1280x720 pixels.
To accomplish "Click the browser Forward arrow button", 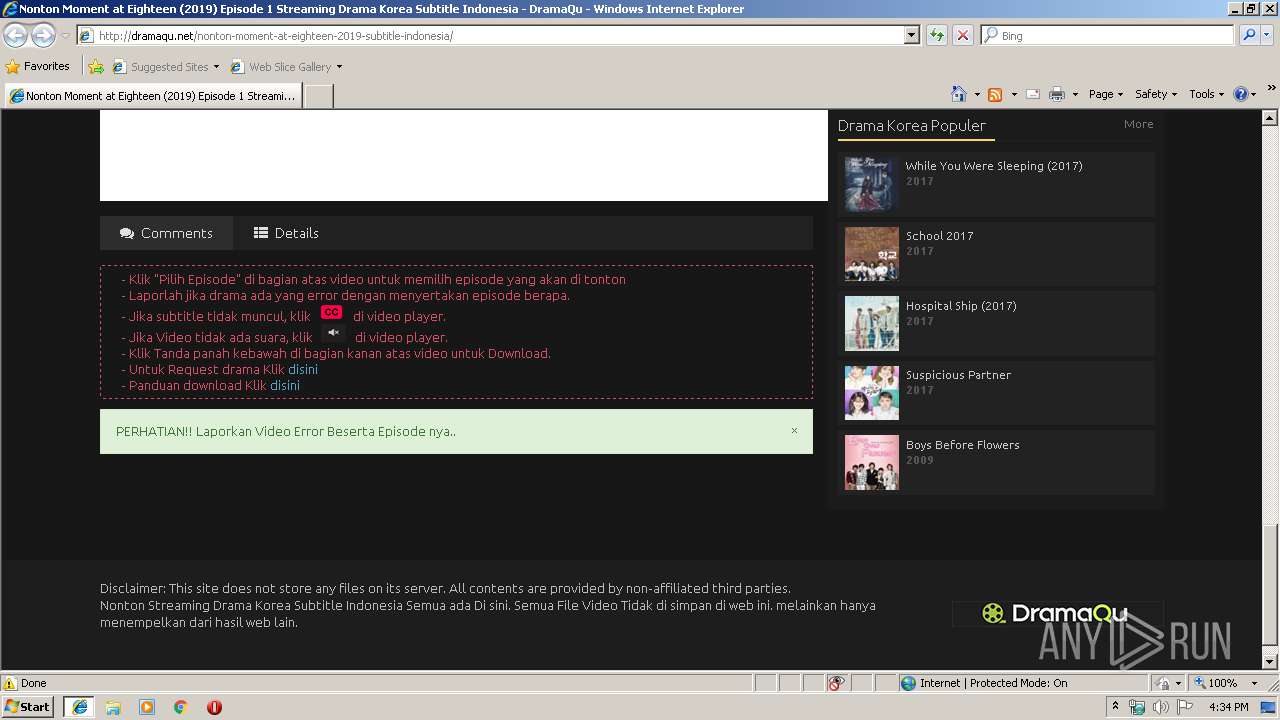I will [x=43, y=36].
